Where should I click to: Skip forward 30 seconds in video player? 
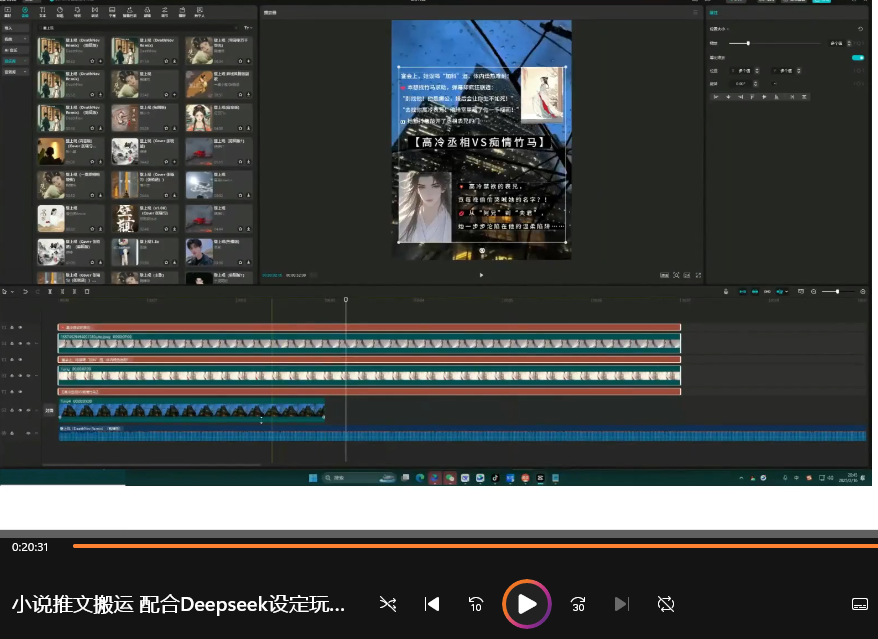coord(577,604)
